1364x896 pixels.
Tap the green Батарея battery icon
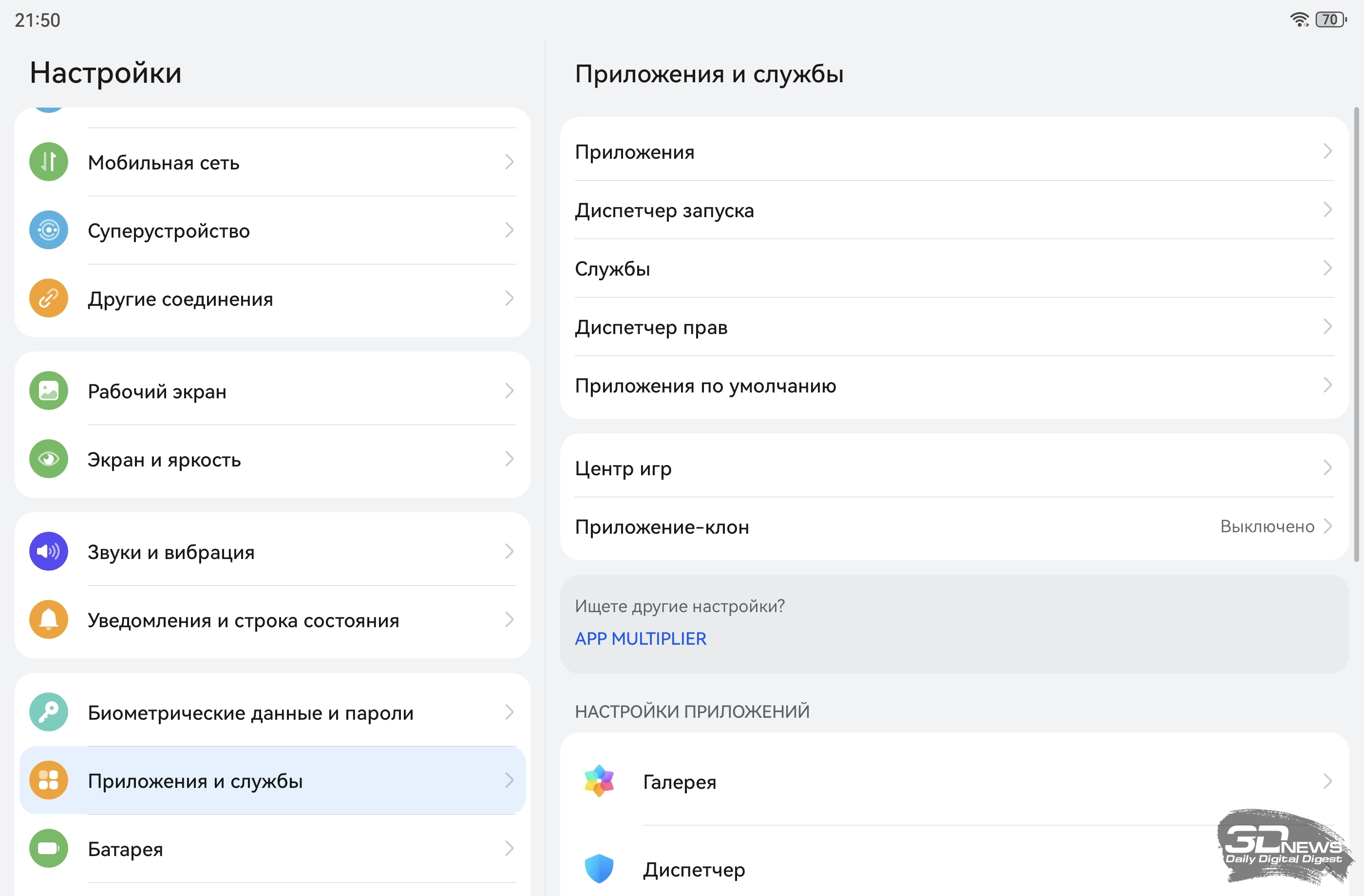point(49,848)
